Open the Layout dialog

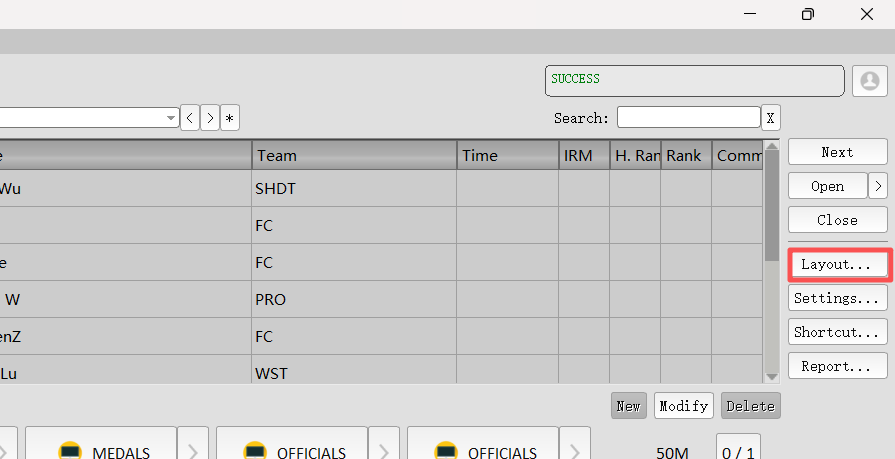pos(837,265)
